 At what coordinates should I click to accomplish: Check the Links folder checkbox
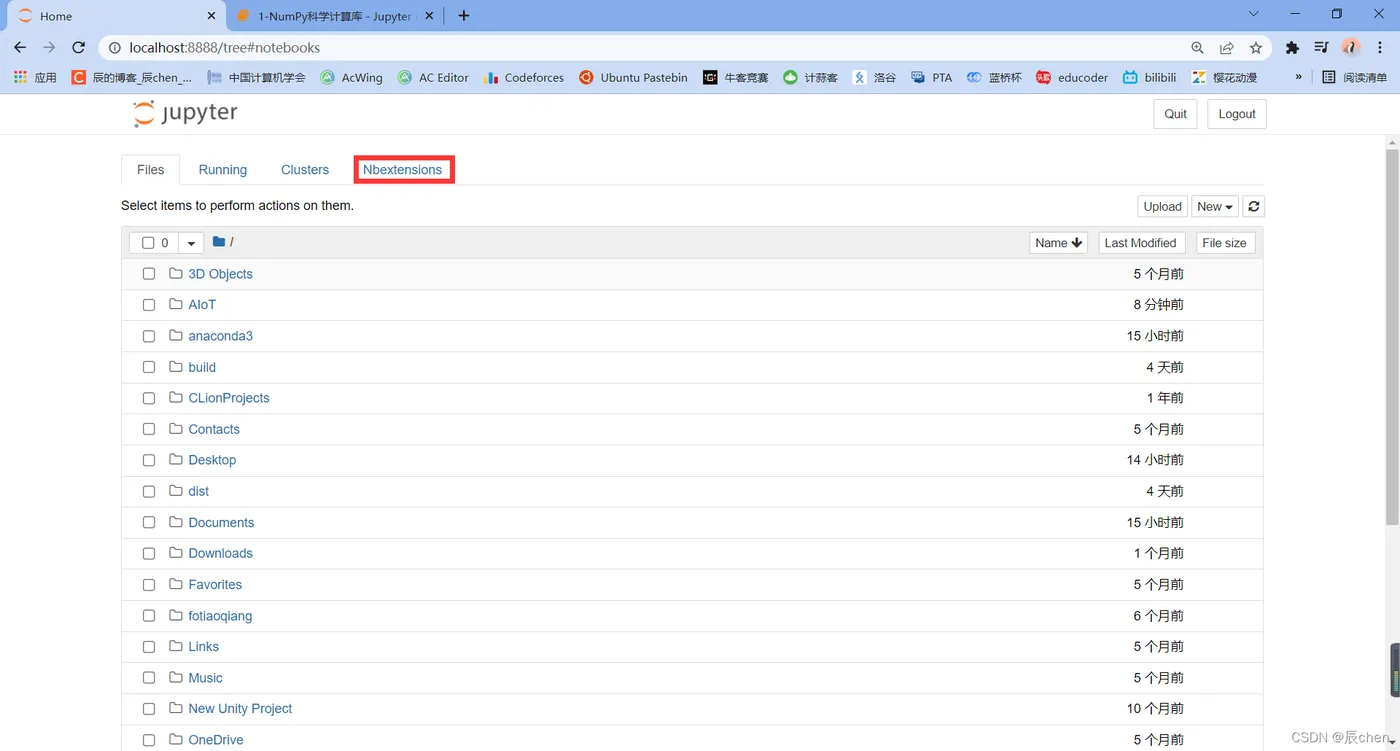coord(149,647)
